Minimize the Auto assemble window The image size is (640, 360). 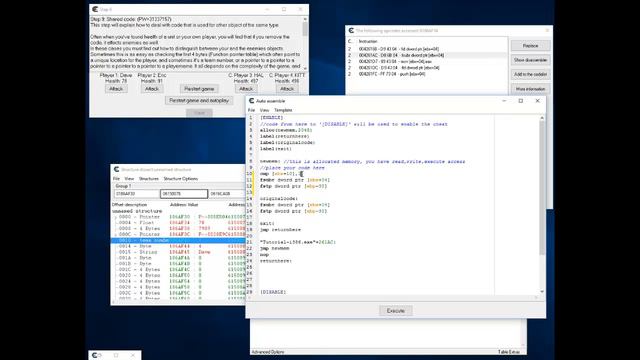[x=504, y=101]
